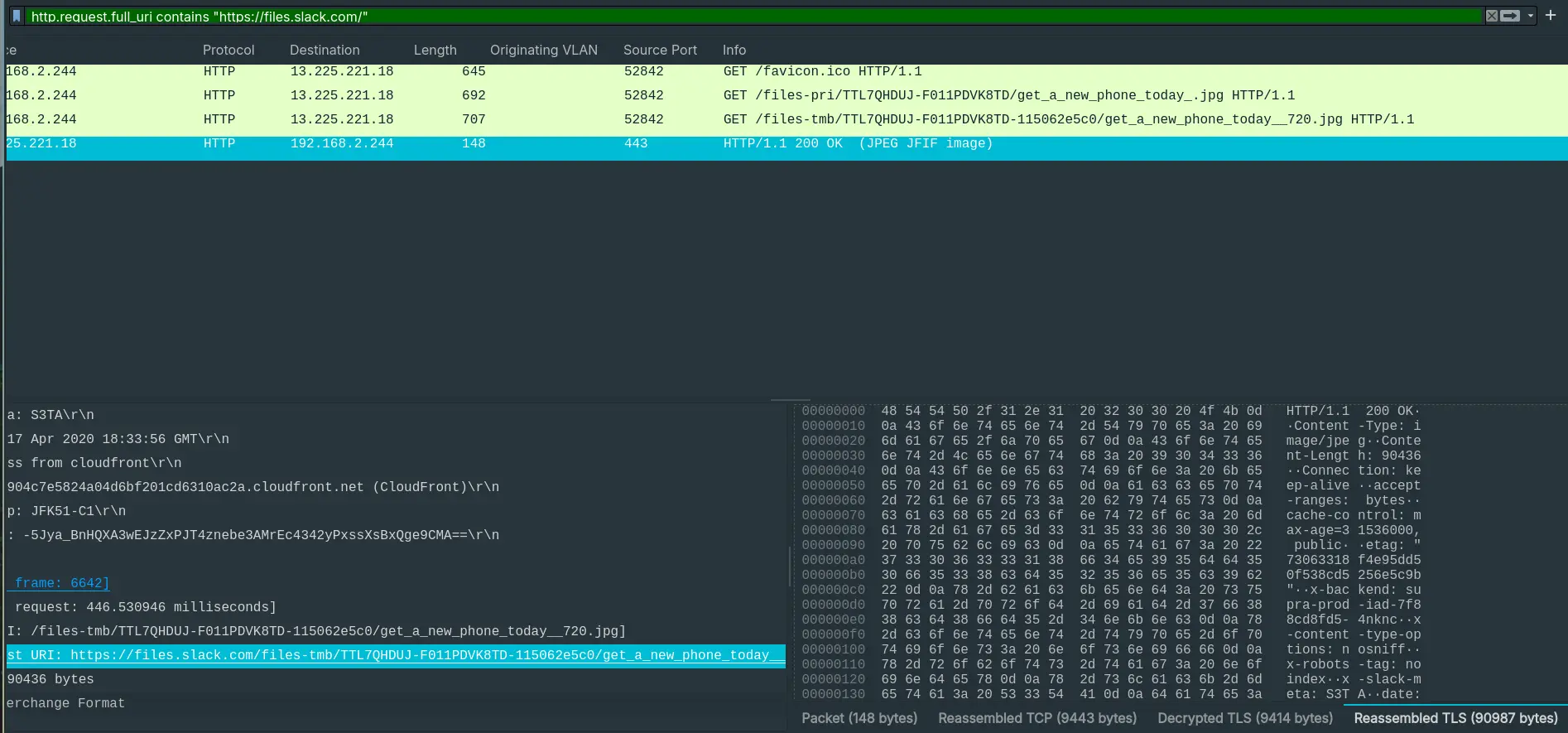
Task: Open the Decrypted TLS (9414 bytes) tab
Action: point(1244,718)
